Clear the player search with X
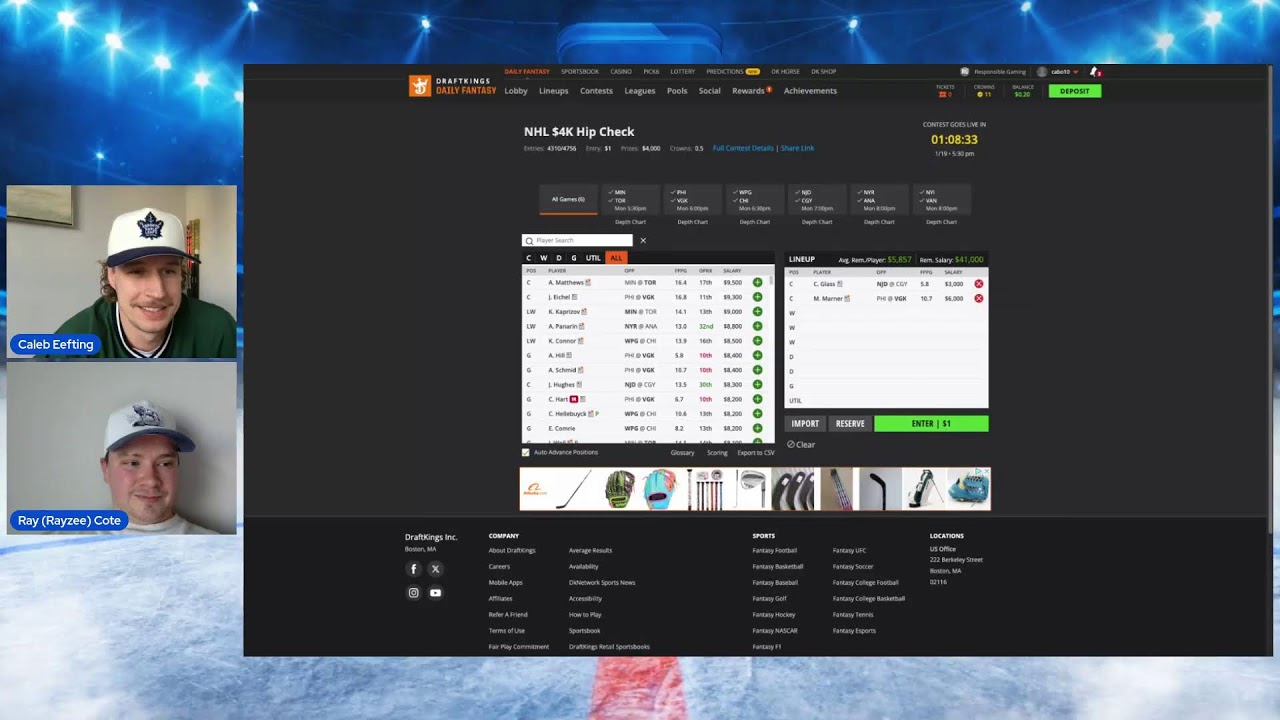Screen dimensions: 1280x720 [643, 240]
